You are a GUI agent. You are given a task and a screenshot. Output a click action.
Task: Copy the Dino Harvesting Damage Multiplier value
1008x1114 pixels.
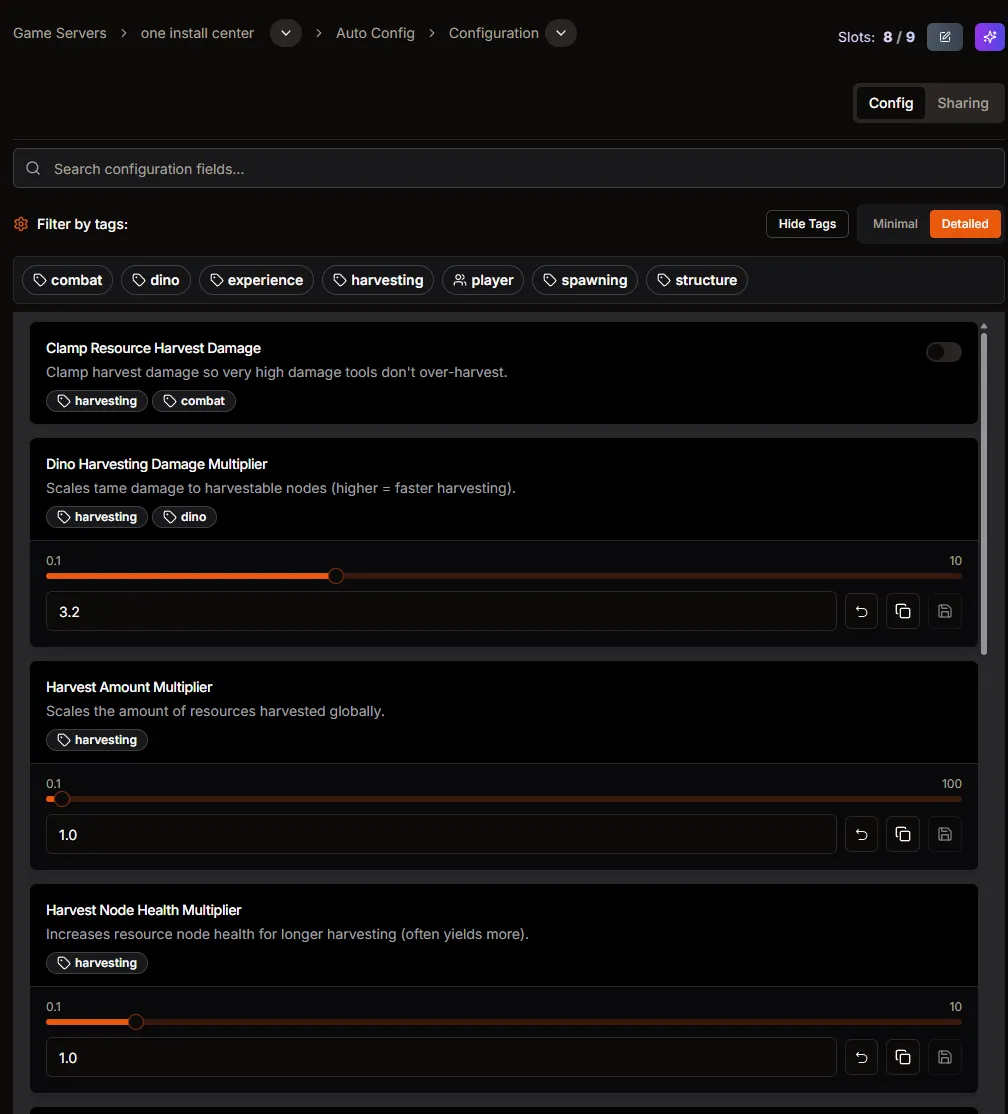(x=903, y=611)
